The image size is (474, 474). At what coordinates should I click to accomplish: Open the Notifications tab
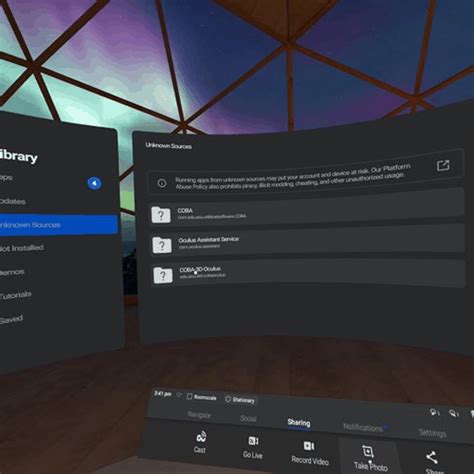[363, 427]
